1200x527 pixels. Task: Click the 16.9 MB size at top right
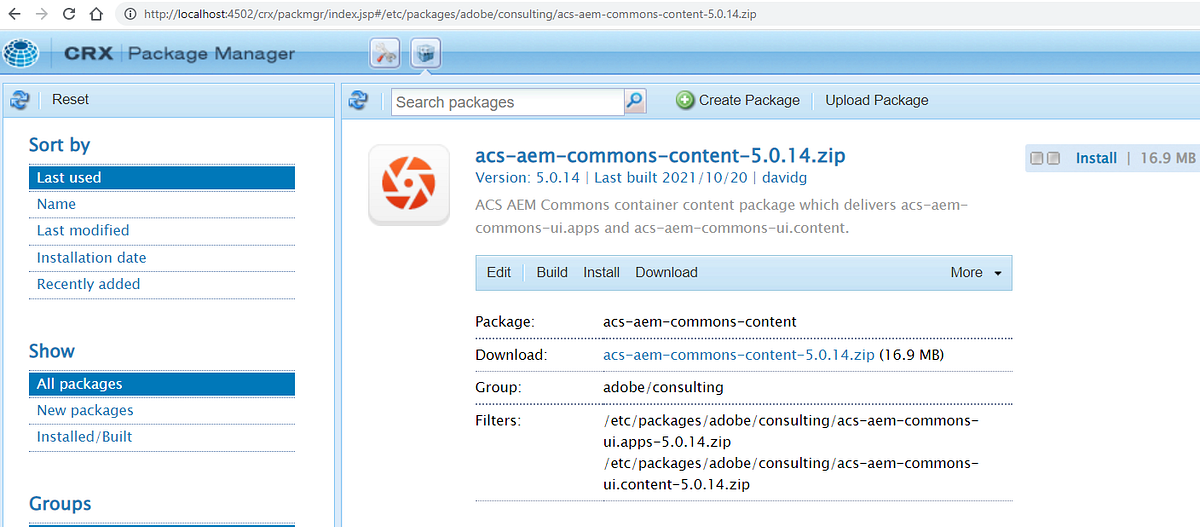click(1168, 158)
